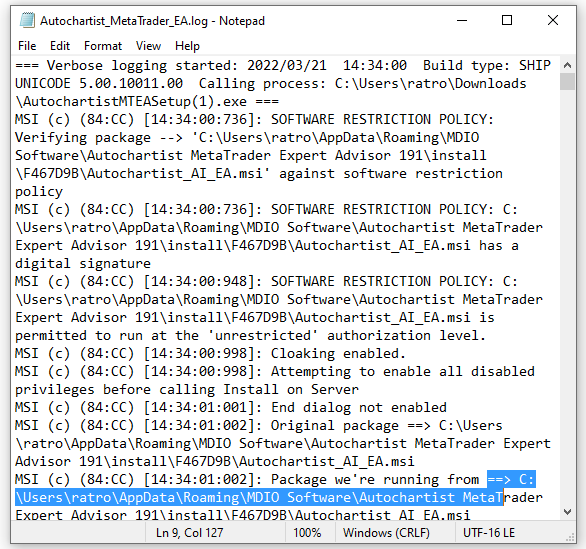586x549 pixels.
Task: Open the Help menu
Action: tap(187, 46)
